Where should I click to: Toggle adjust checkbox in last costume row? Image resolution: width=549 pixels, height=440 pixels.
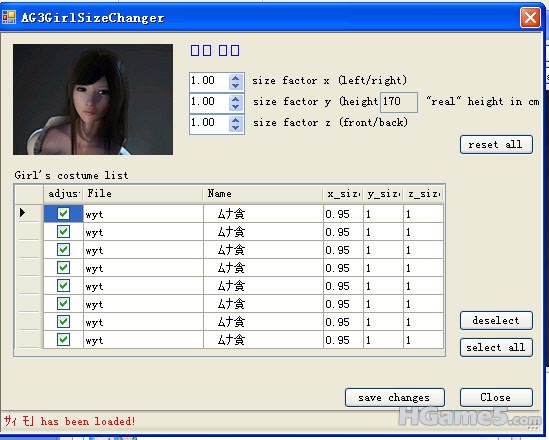pyautogui.click(x=63, y=340)
